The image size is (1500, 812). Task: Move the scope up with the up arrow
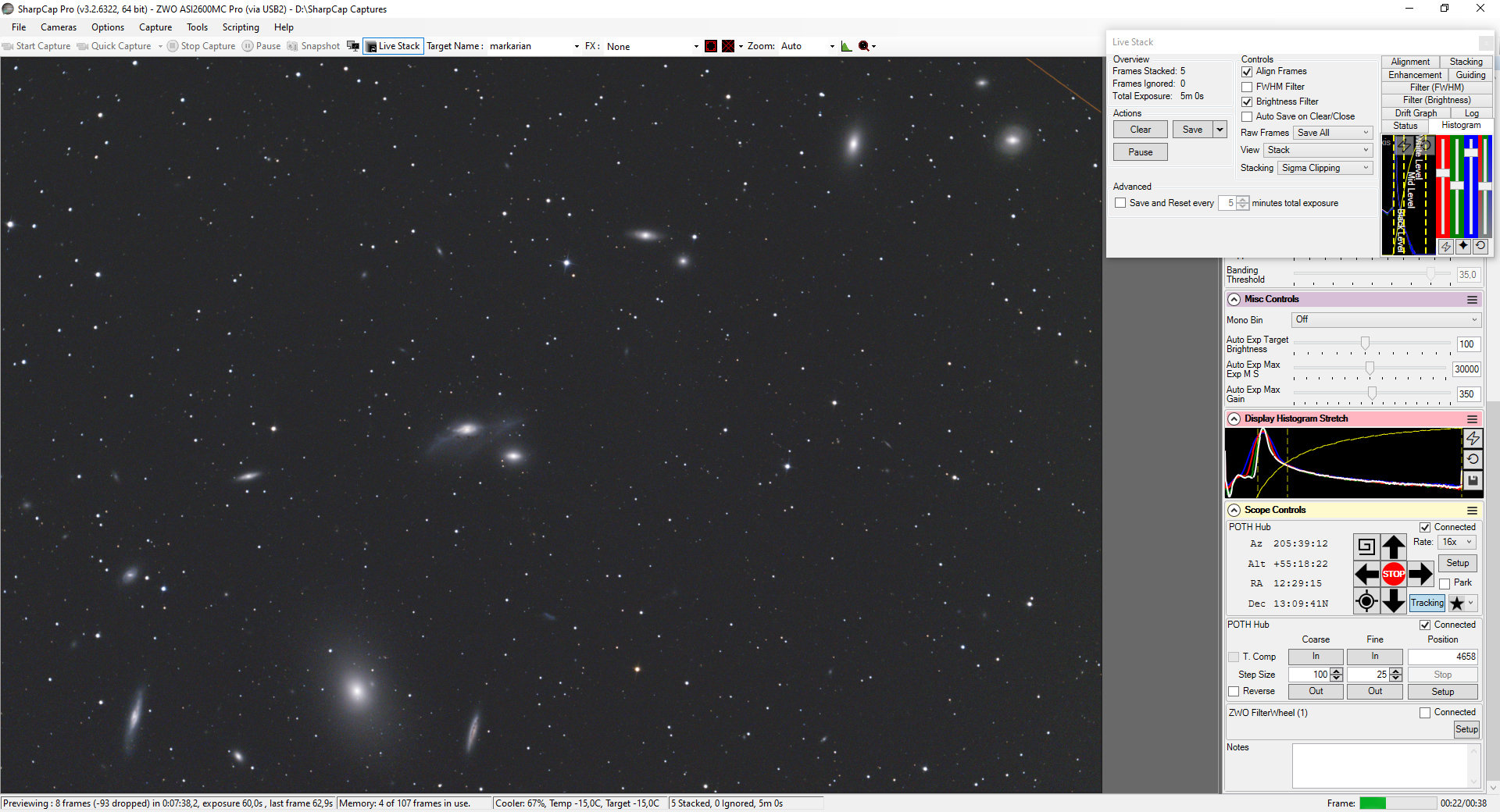pyautogui.click(x=1394, y=547)
